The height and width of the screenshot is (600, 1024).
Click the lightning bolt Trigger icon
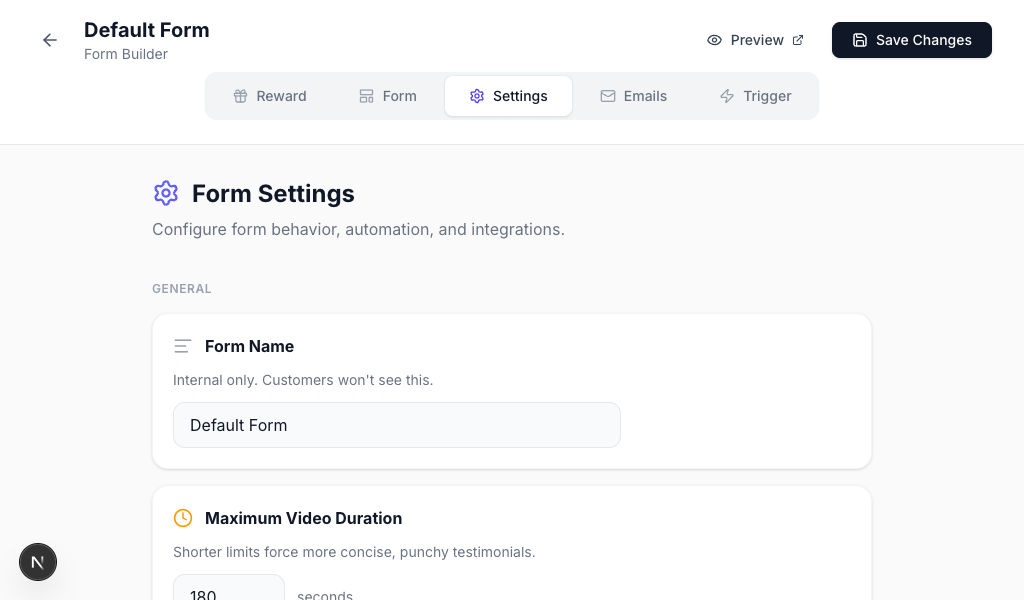click(x=727, y=96)
